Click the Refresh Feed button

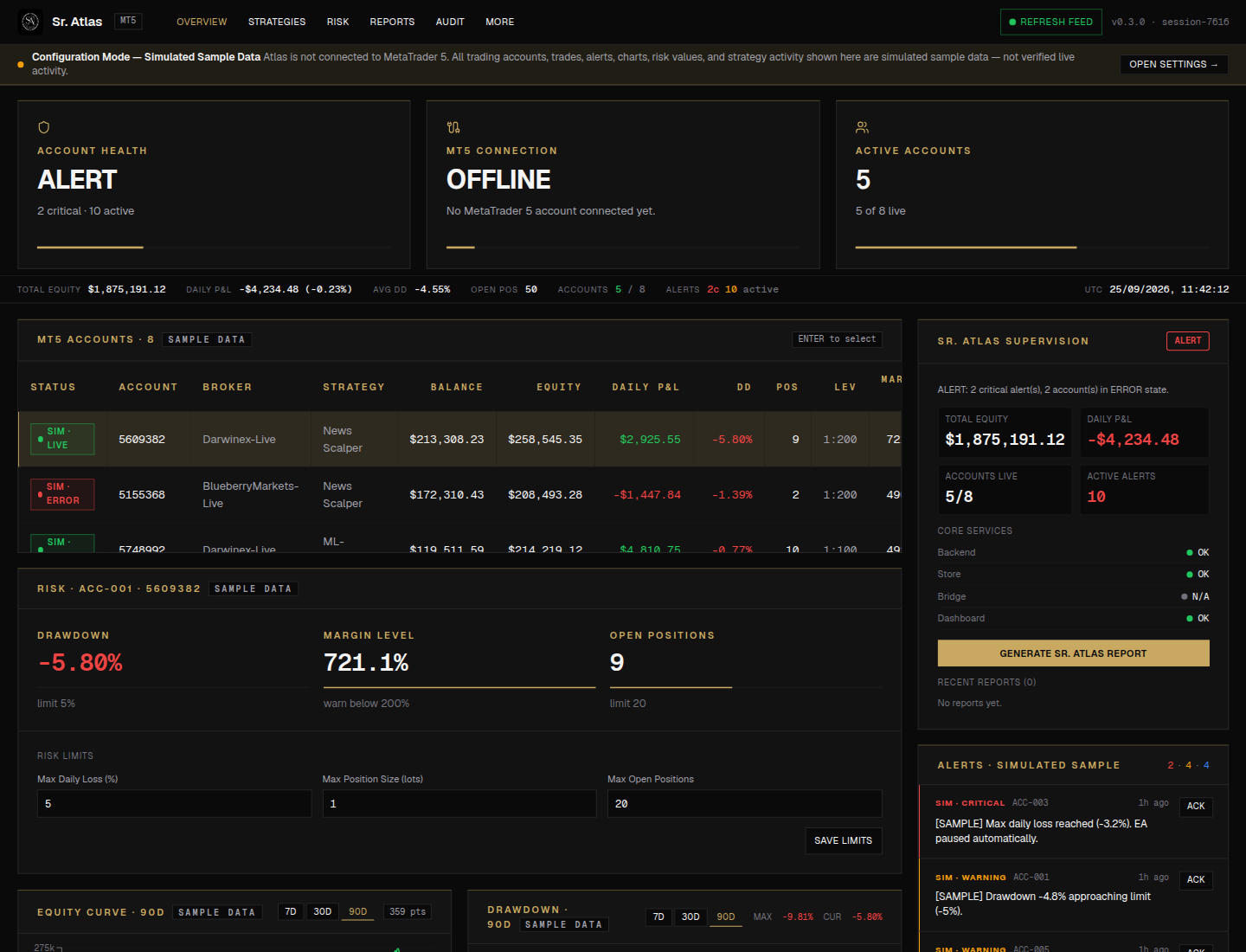pos(1051,22)
